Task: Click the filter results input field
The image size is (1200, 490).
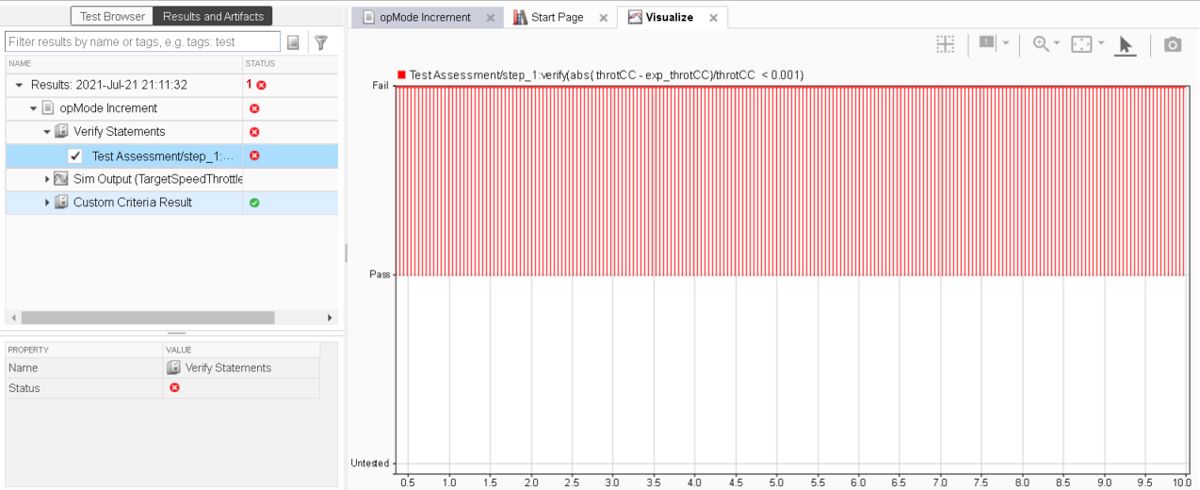Action: point(142,42)
